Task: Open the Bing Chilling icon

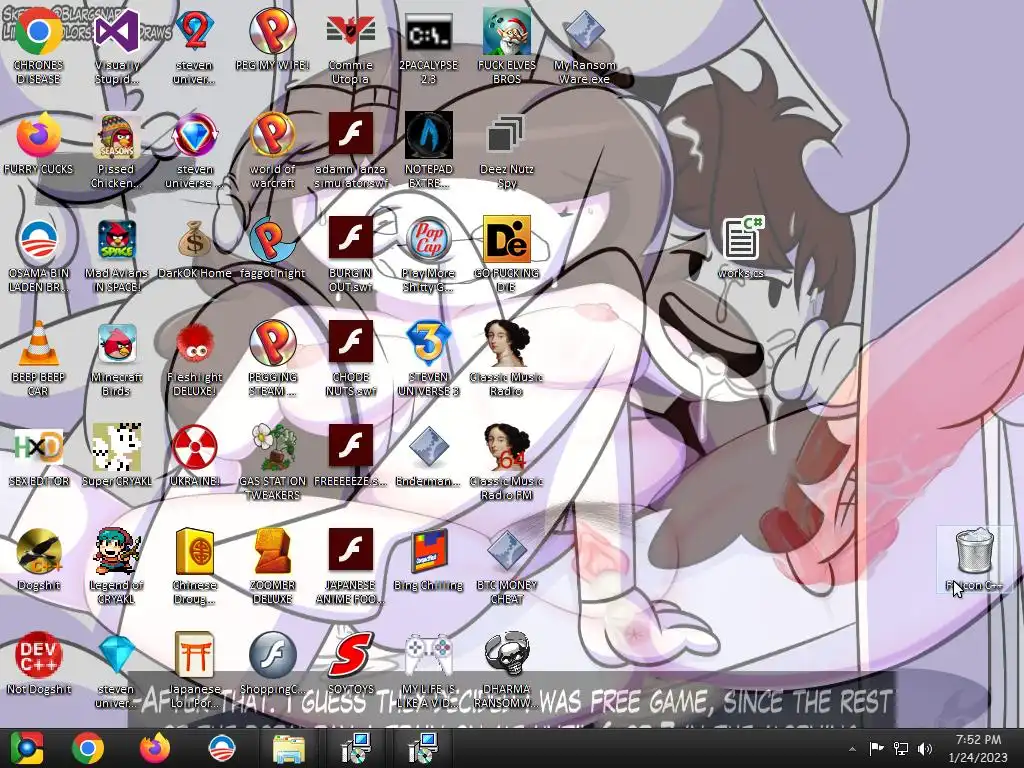Action: click(x=428, y=560)
